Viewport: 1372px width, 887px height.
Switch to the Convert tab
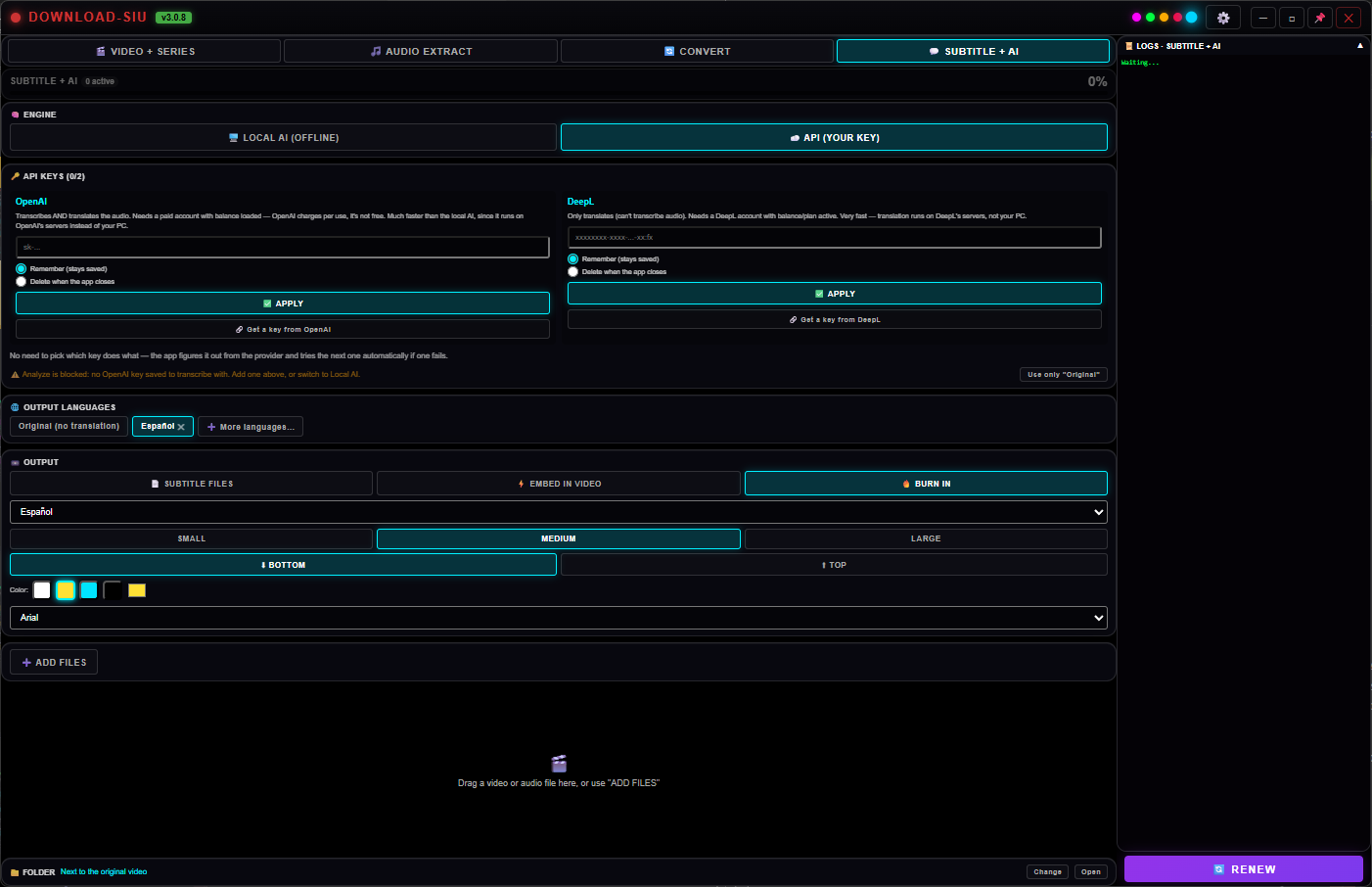point(697,51)
